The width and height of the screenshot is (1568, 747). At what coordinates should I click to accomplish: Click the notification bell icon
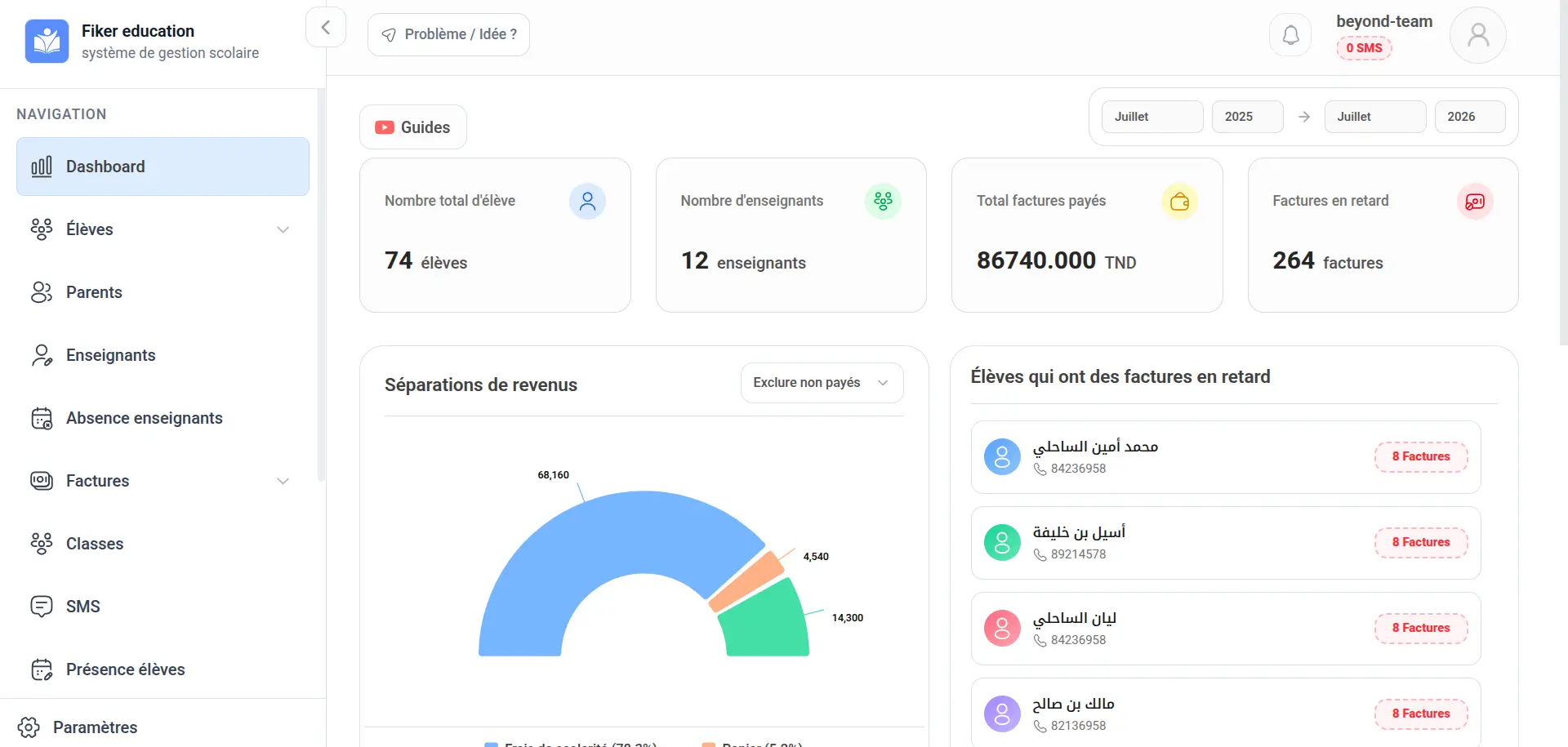pyautogui.click(x=1290, y=35)
